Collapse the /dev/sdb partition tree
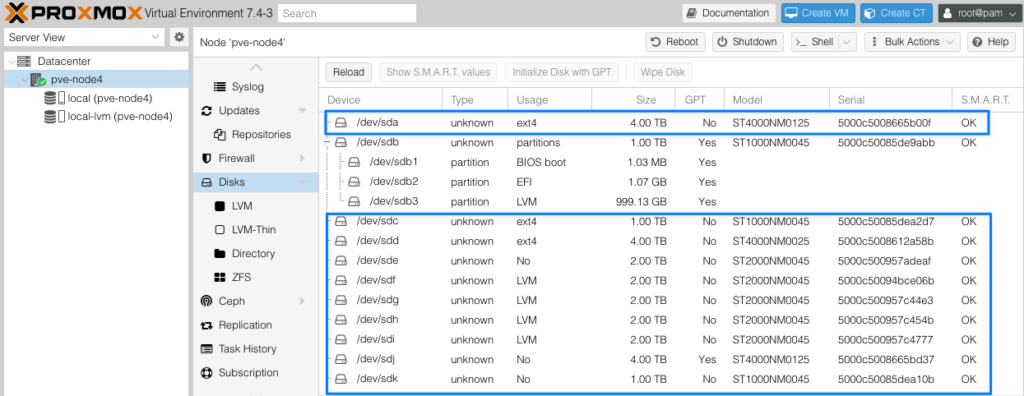This screenshot has height=396, width=1024. click(x=328, y=142)
